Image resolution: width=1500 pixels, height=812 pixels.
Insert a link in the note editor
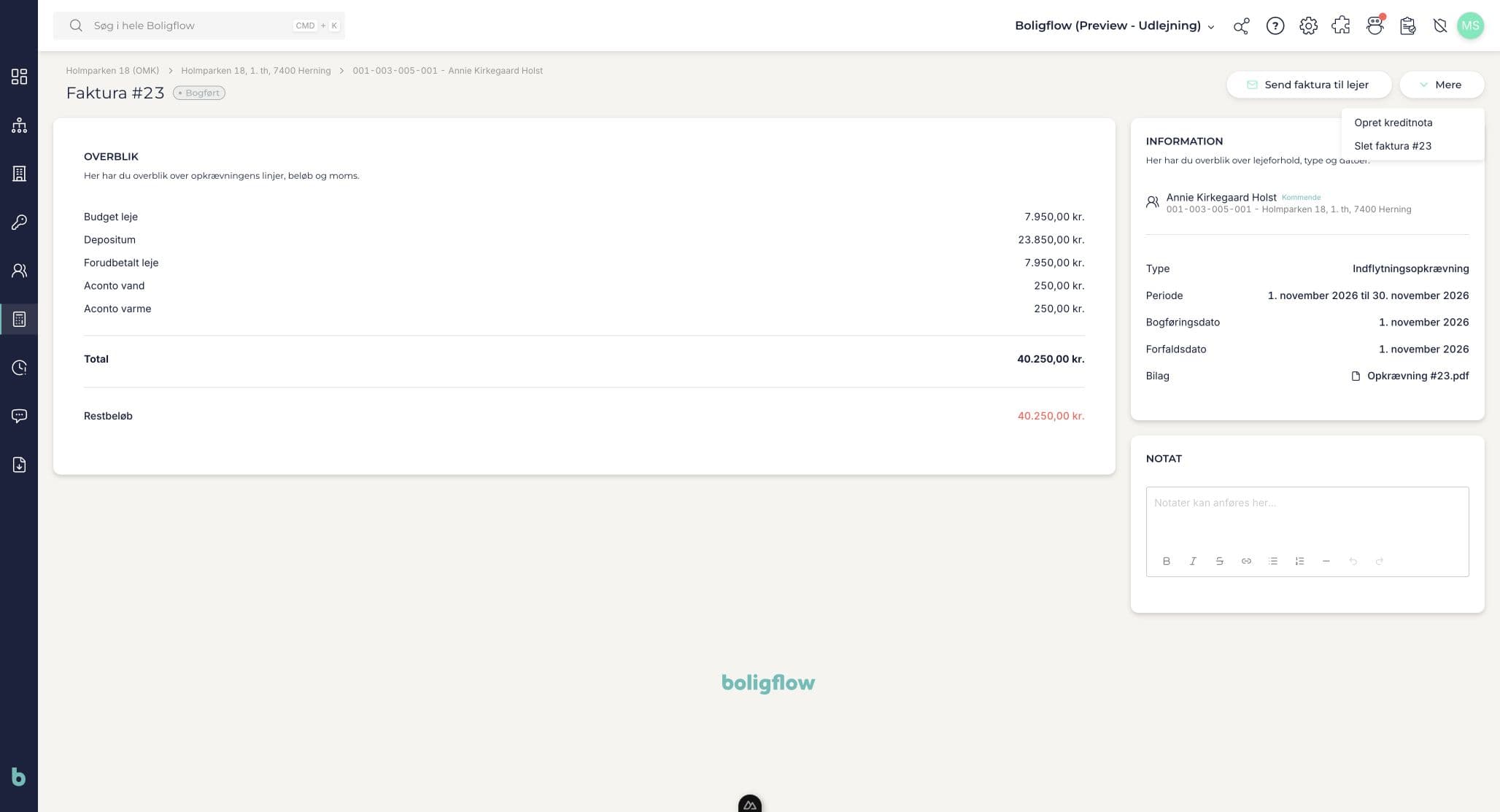tap(1246, 561)
